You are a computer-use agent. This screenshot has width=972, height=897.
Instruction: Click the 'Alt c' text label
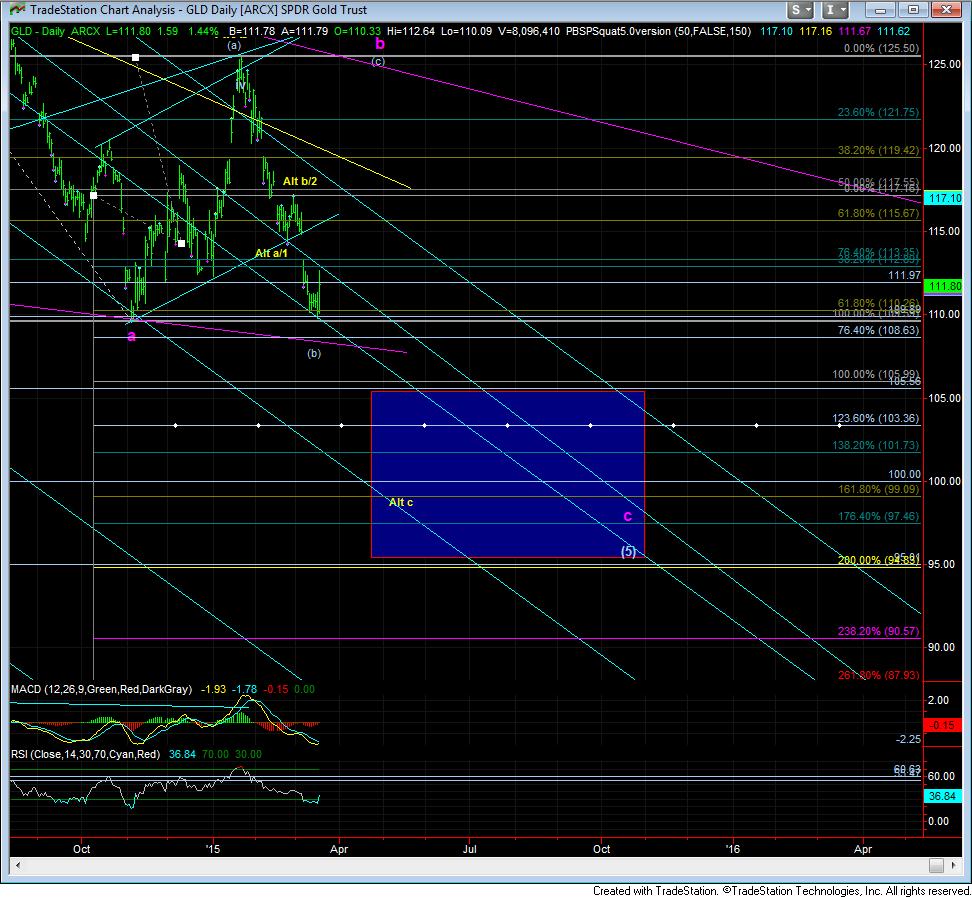[x=400, y=502]
